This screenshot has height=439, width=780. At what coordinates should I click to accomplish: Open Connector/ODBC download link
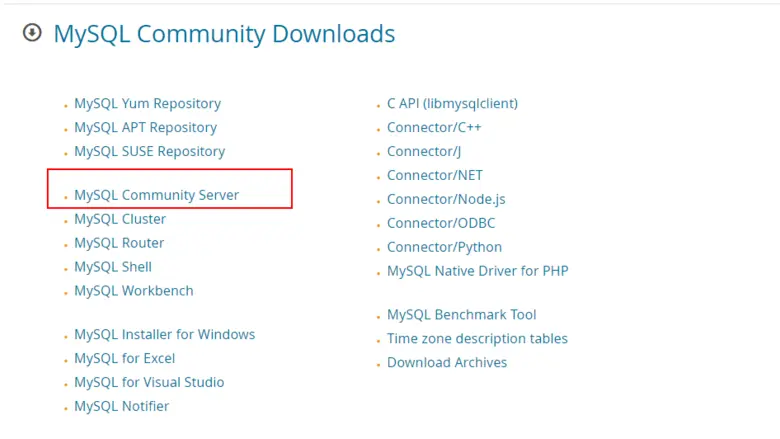[441, 223]
